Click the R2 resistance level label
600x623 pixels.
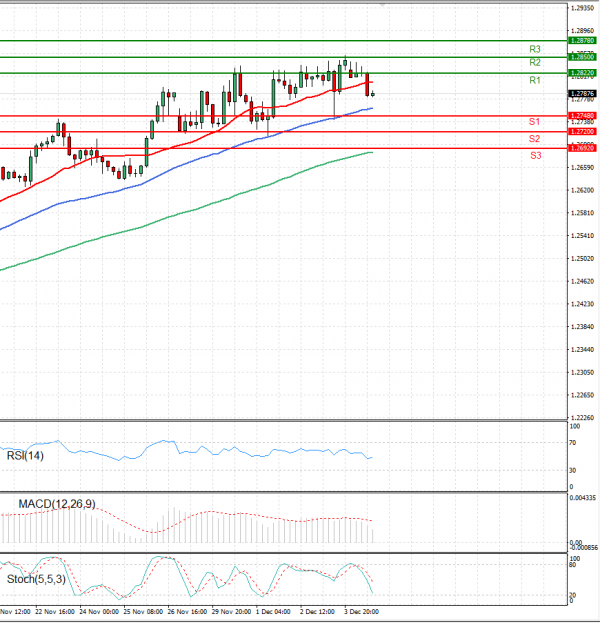coord(535,63)
